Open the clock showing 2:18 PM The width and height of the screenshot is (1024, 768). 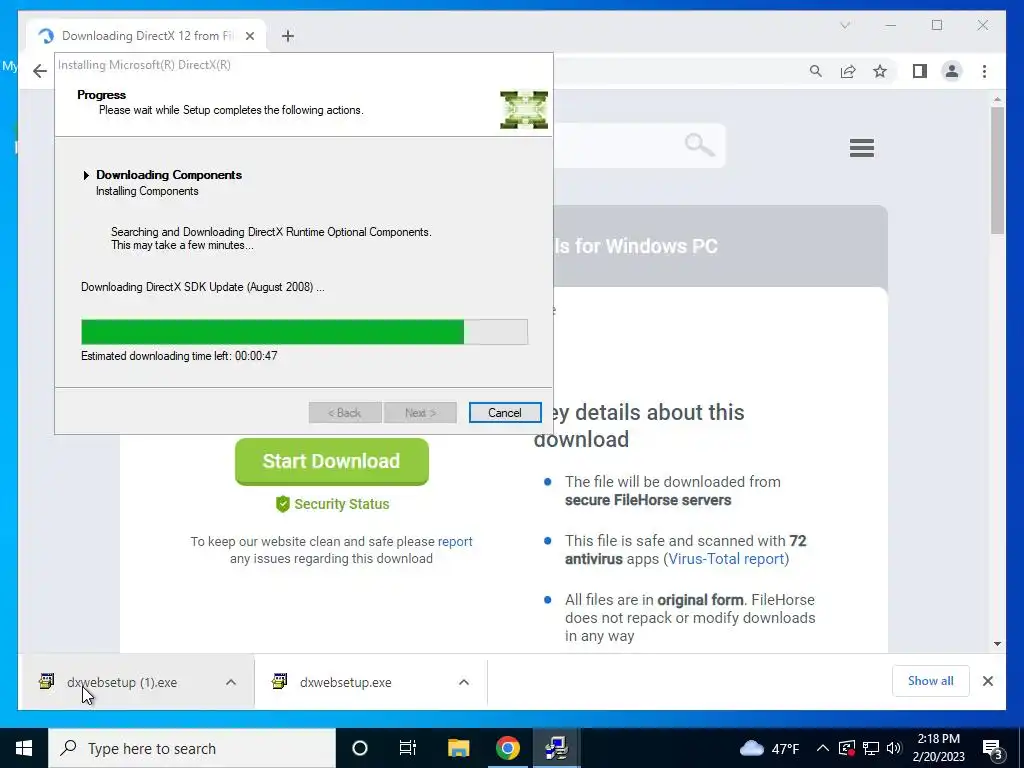pyautogui.click(x=938, y=748)
